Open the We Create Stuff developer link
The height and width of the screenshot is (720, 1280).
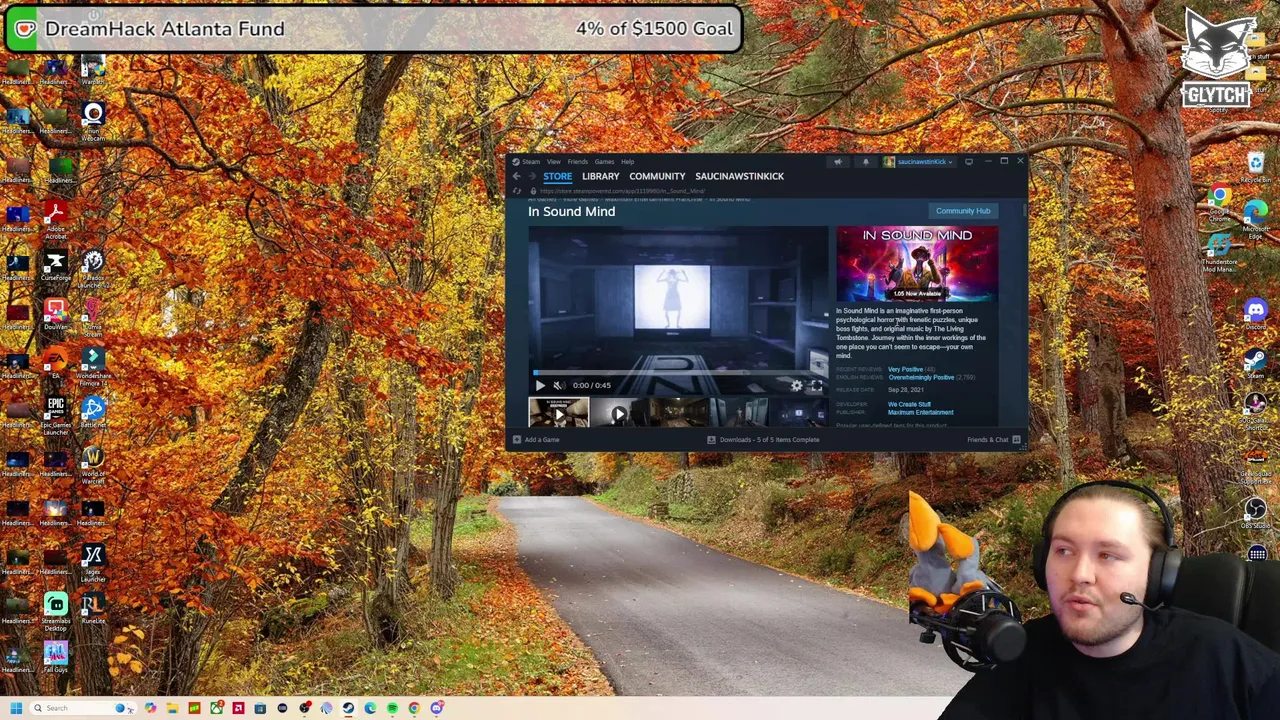(x=909, y=404)
